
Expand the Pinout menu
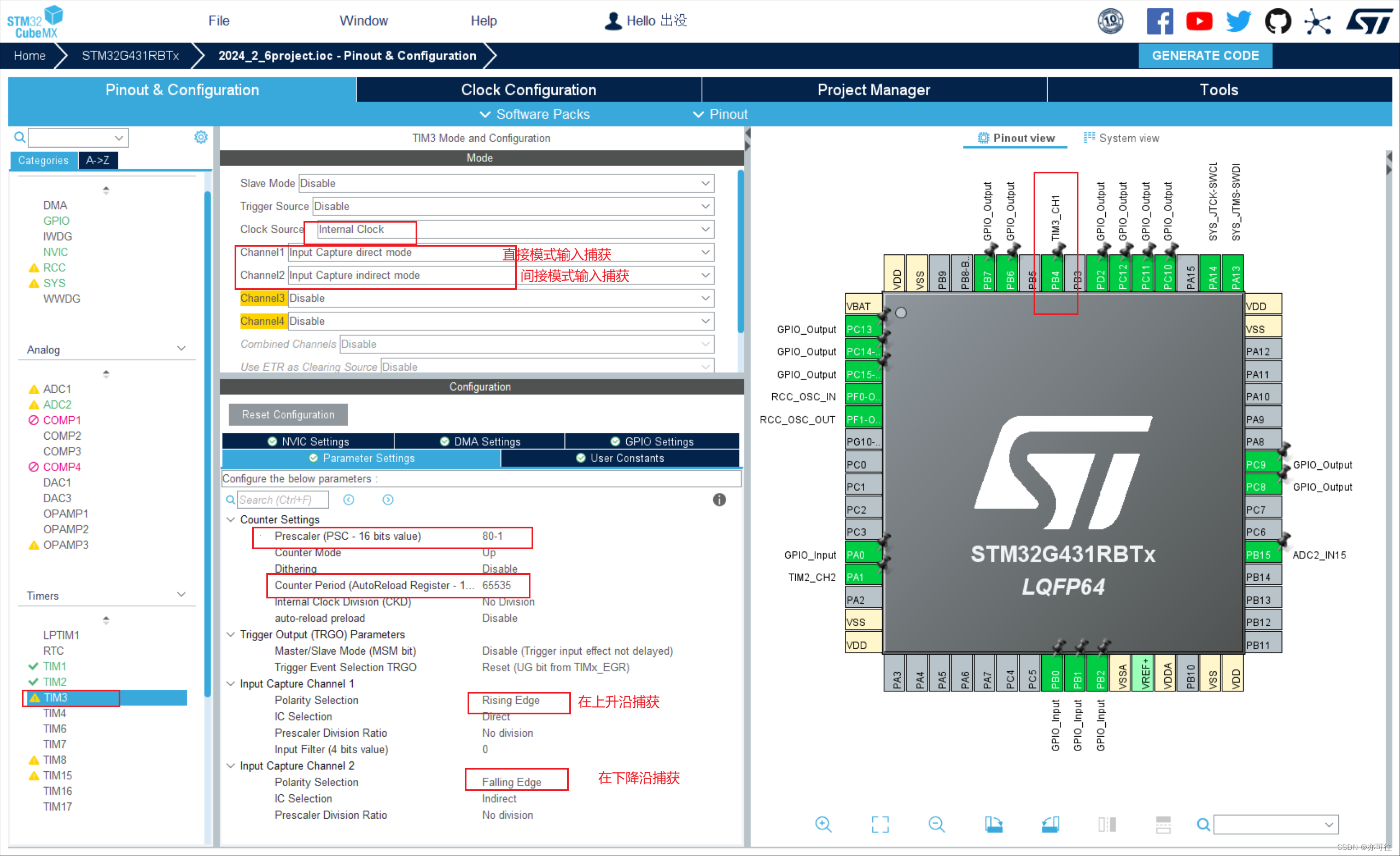tap(720, 114)
